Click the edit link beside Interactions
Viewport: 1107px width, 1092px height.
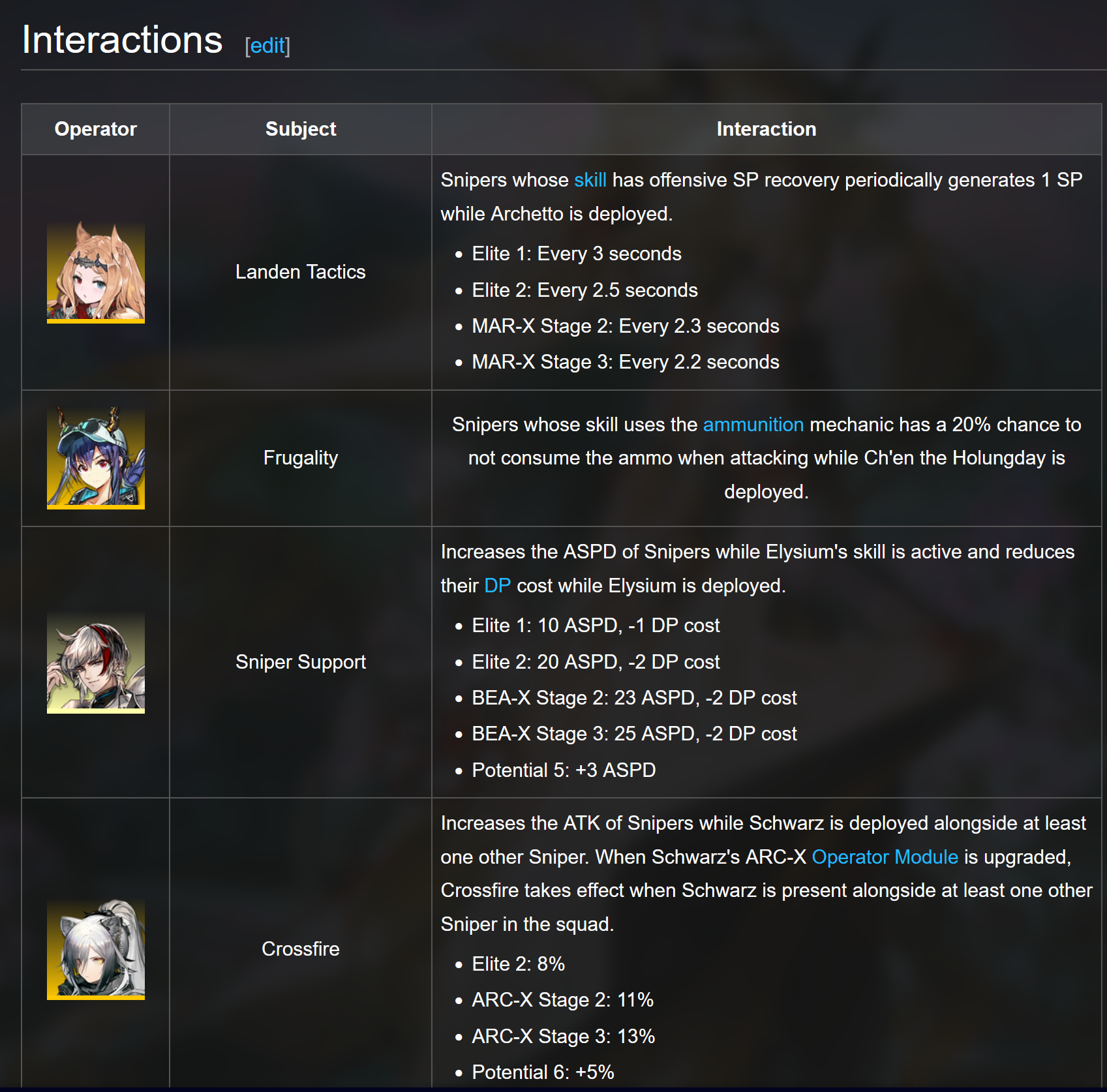click(267, 46)
